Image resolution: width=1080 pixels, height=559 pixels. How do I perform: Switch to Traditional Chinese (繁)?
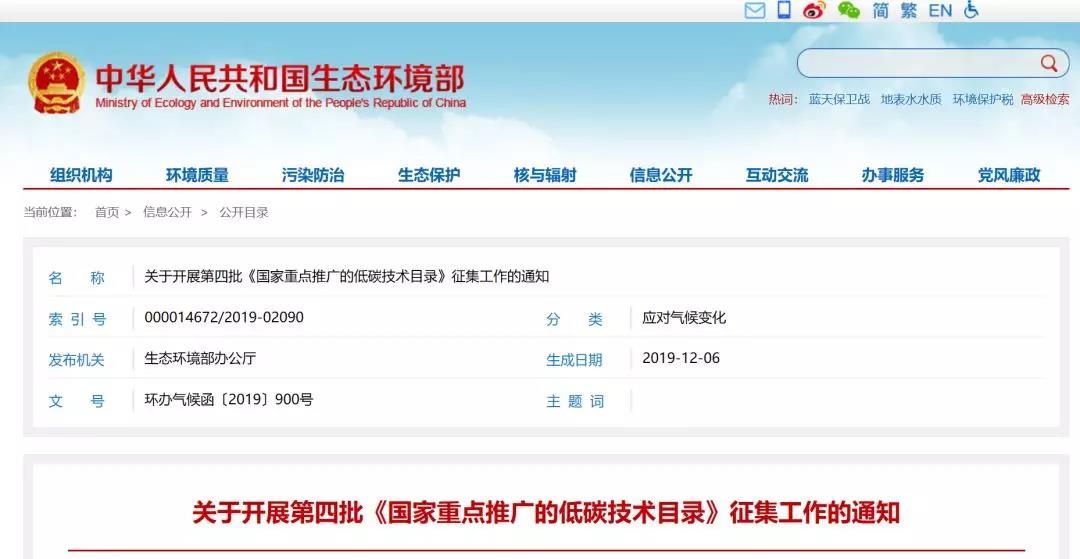tap(908, 10)
